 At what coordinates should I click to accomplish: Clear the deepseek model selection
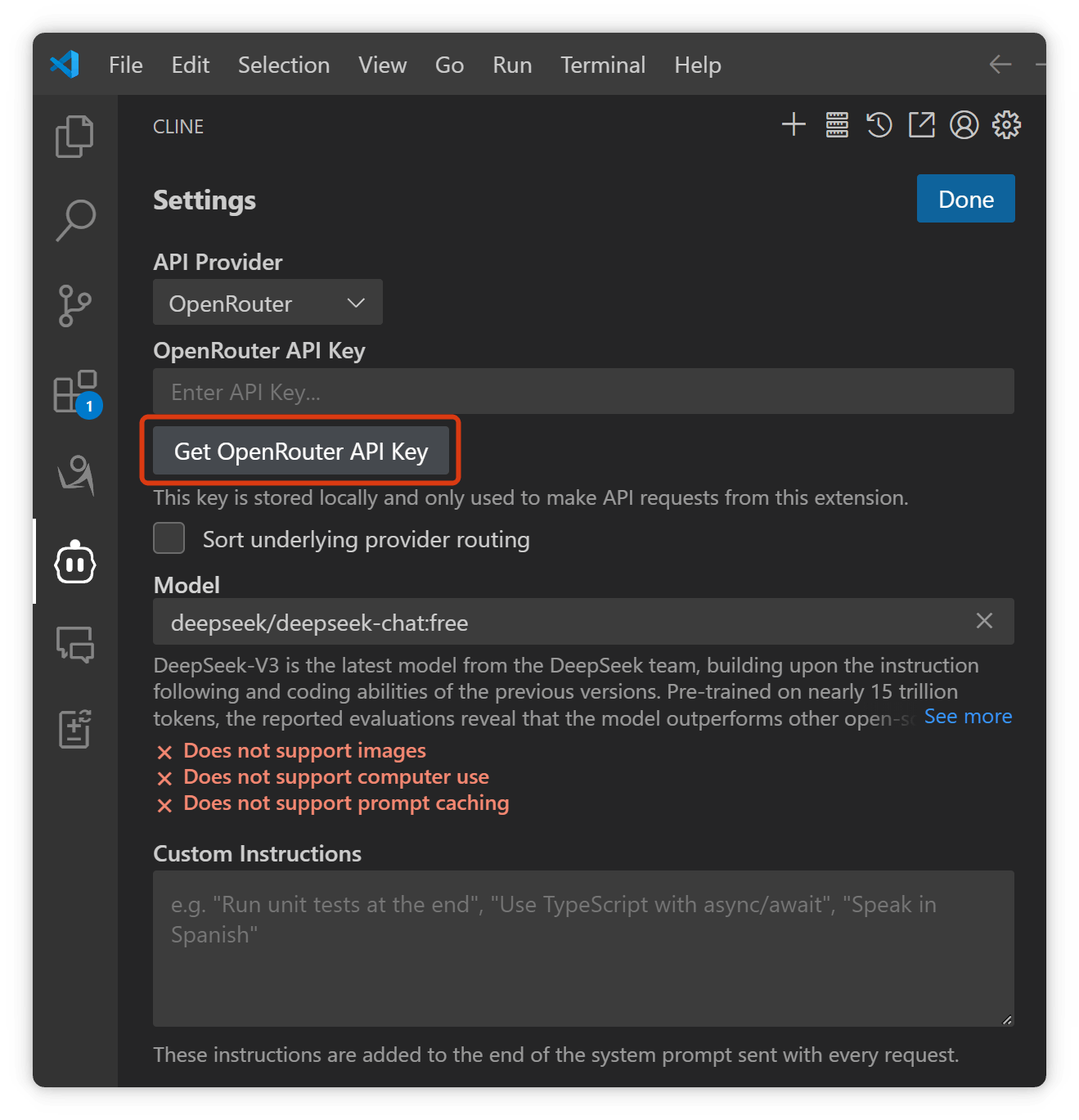coord(984,621)
